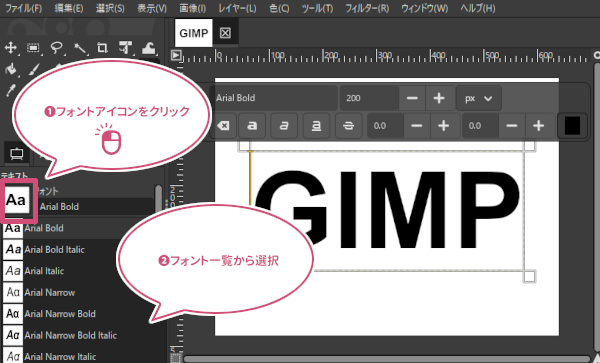This screenshot has height=363, width=600.
Task: Open the ファイル(F) menu
Action: pos(24,8)
